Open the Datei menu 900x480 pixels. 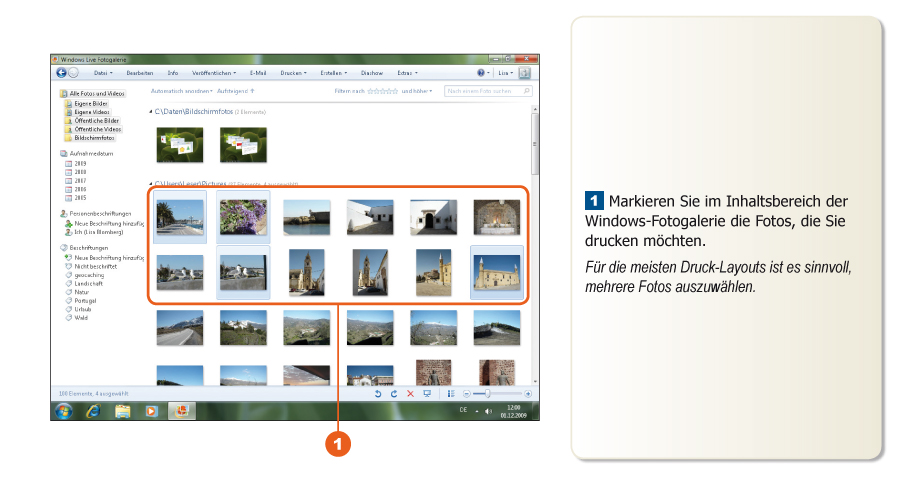(102, 73)
